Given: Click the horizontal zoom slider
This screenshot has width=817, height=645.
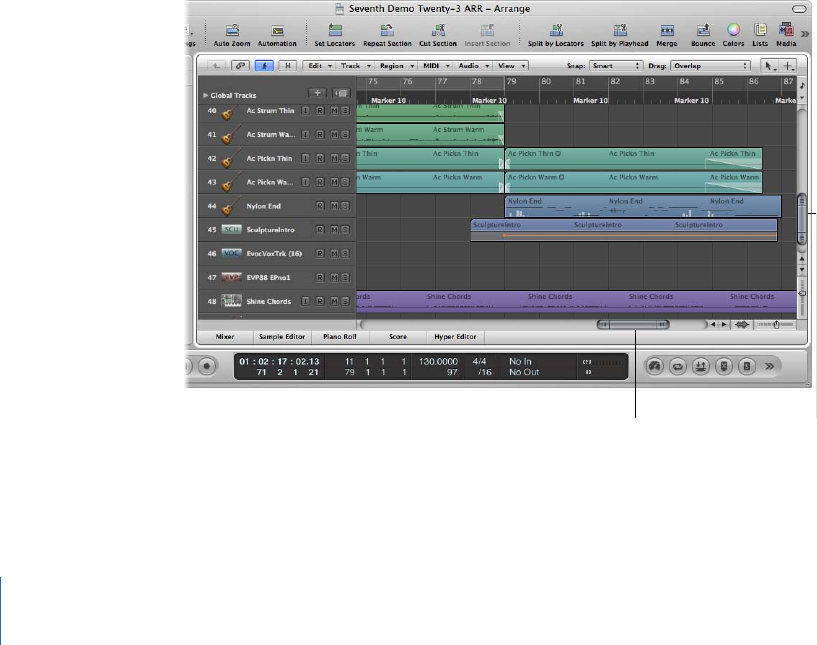Looking at the screenshot, I should [x=775, y=325].
